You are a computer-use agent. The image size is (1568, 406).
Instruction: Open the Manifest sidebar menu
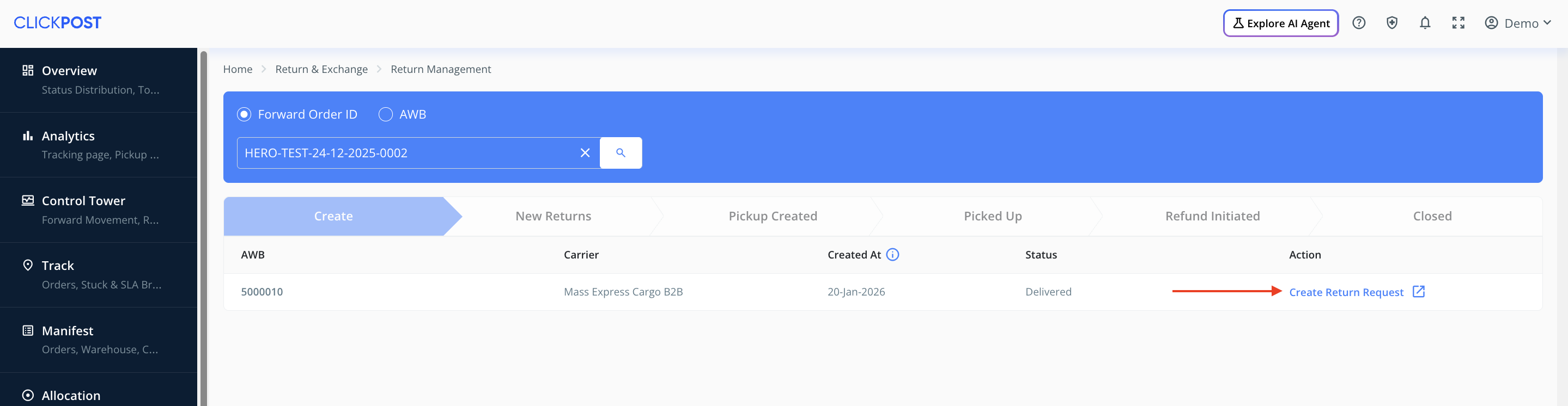point(99,340)
